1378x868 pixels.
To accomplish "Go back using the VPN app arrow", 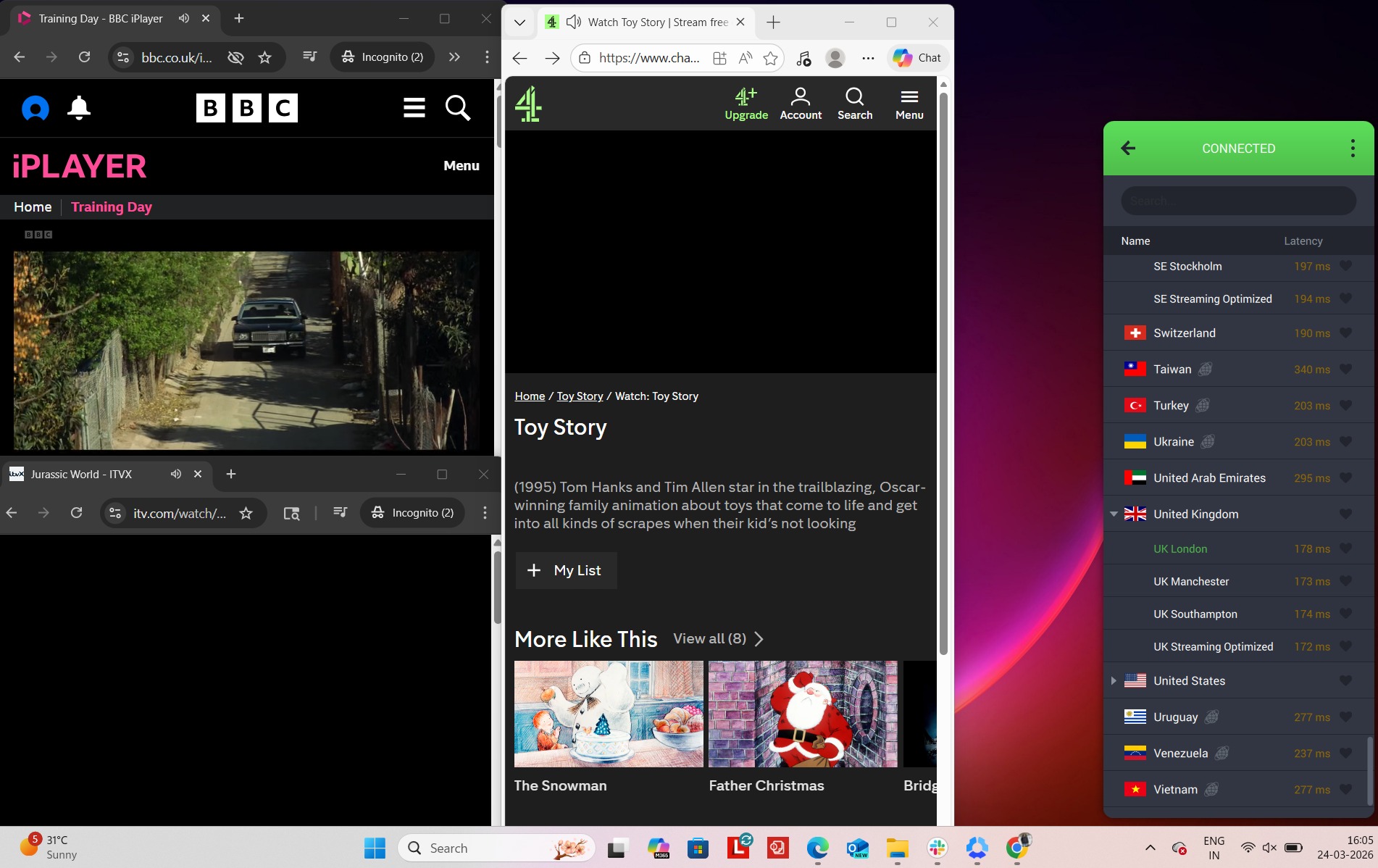I will point(1127,148).
